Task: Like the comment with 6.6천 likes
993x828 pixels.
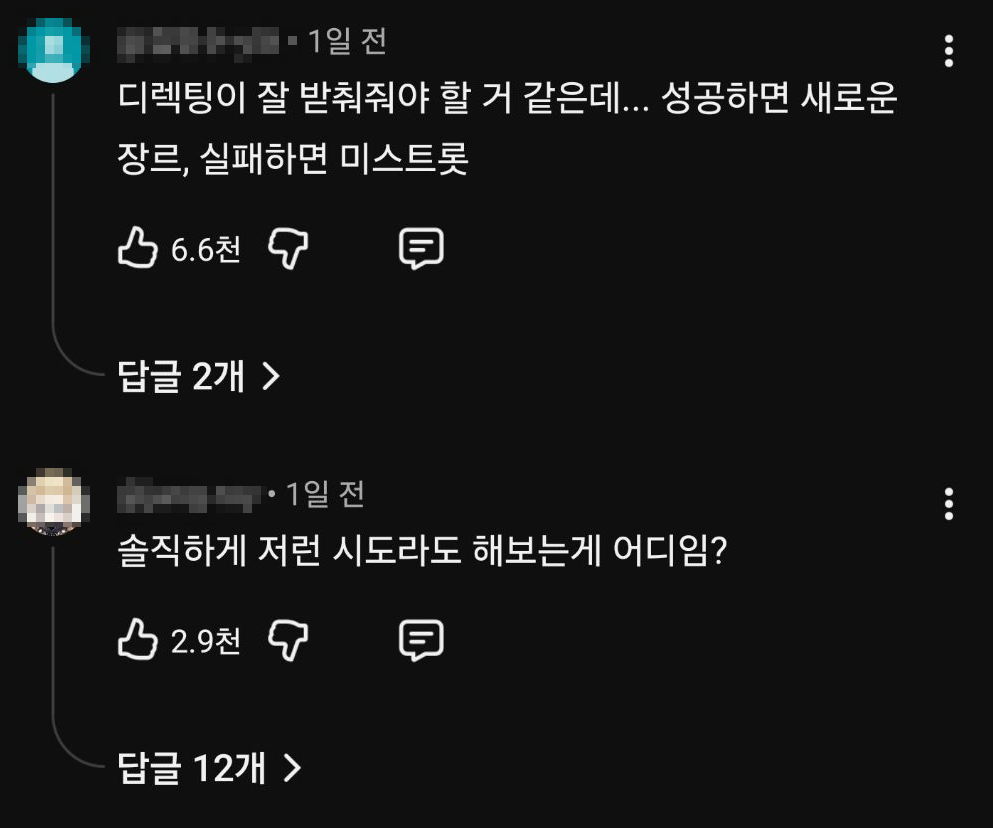Action: [x=138, y=248]
